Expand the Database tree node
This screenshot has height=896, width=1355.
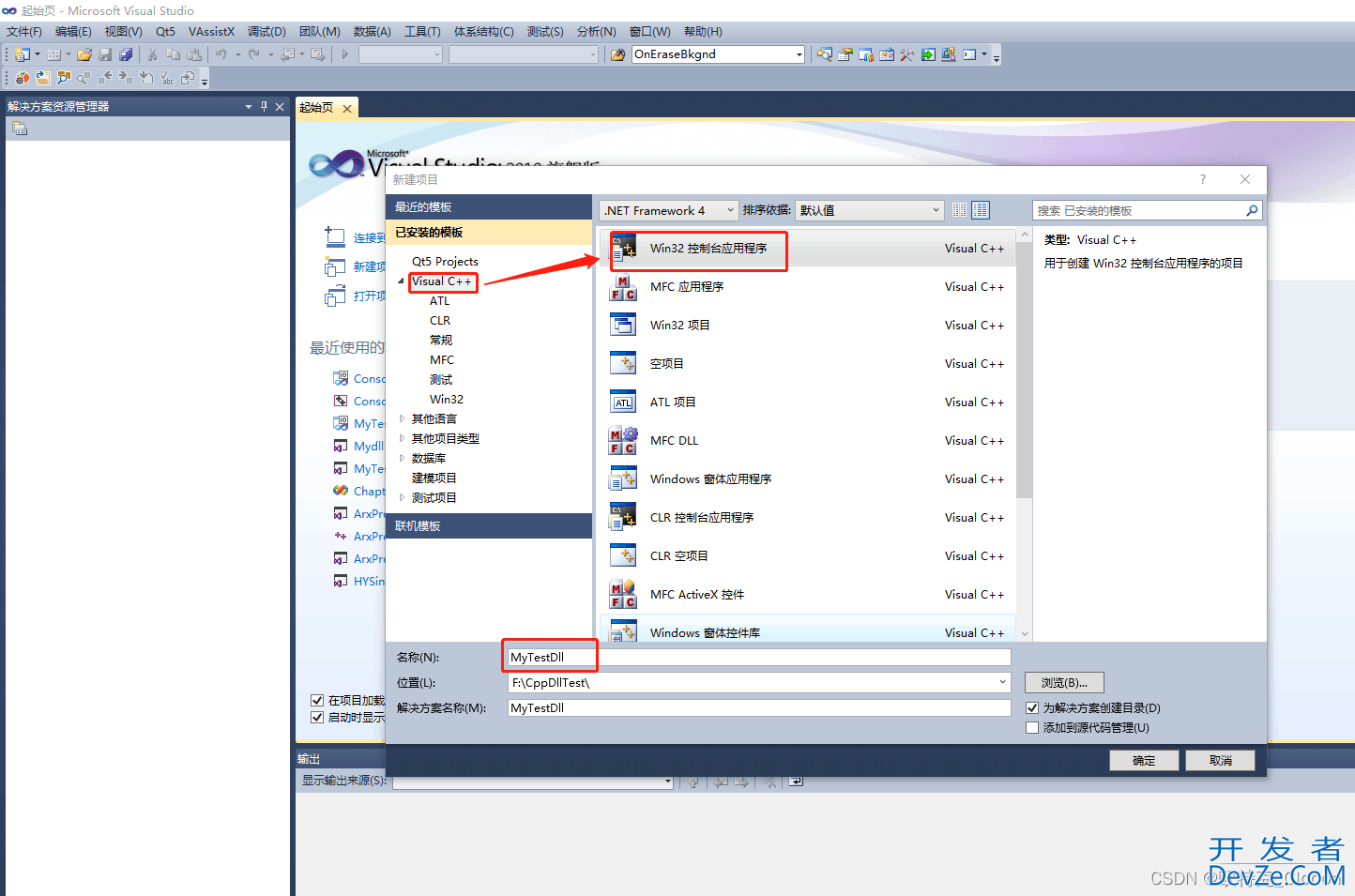[402, 458]
